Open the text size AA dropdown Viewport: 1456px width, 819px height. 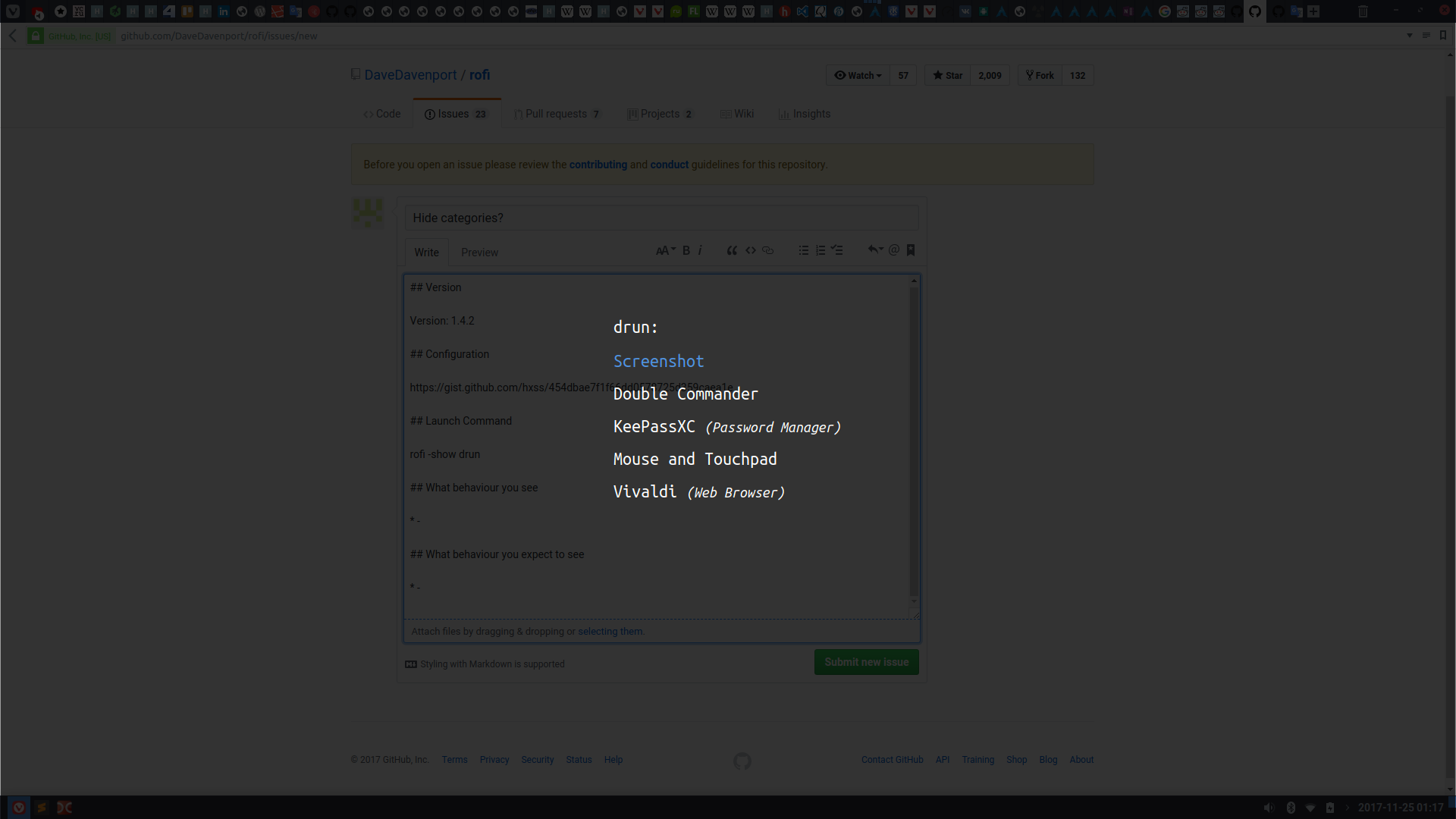pos(665,249)
